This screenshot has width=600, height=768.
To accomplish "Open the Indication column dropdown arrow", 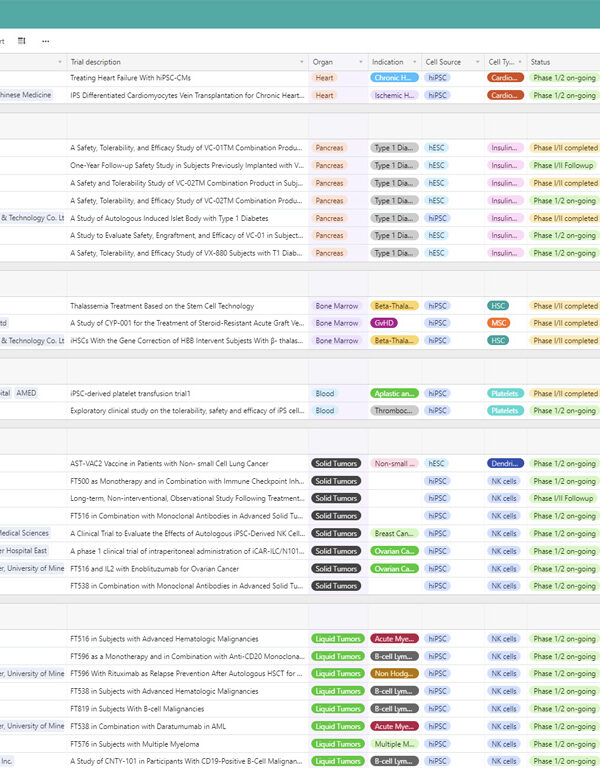I will (x=414, y=62).
